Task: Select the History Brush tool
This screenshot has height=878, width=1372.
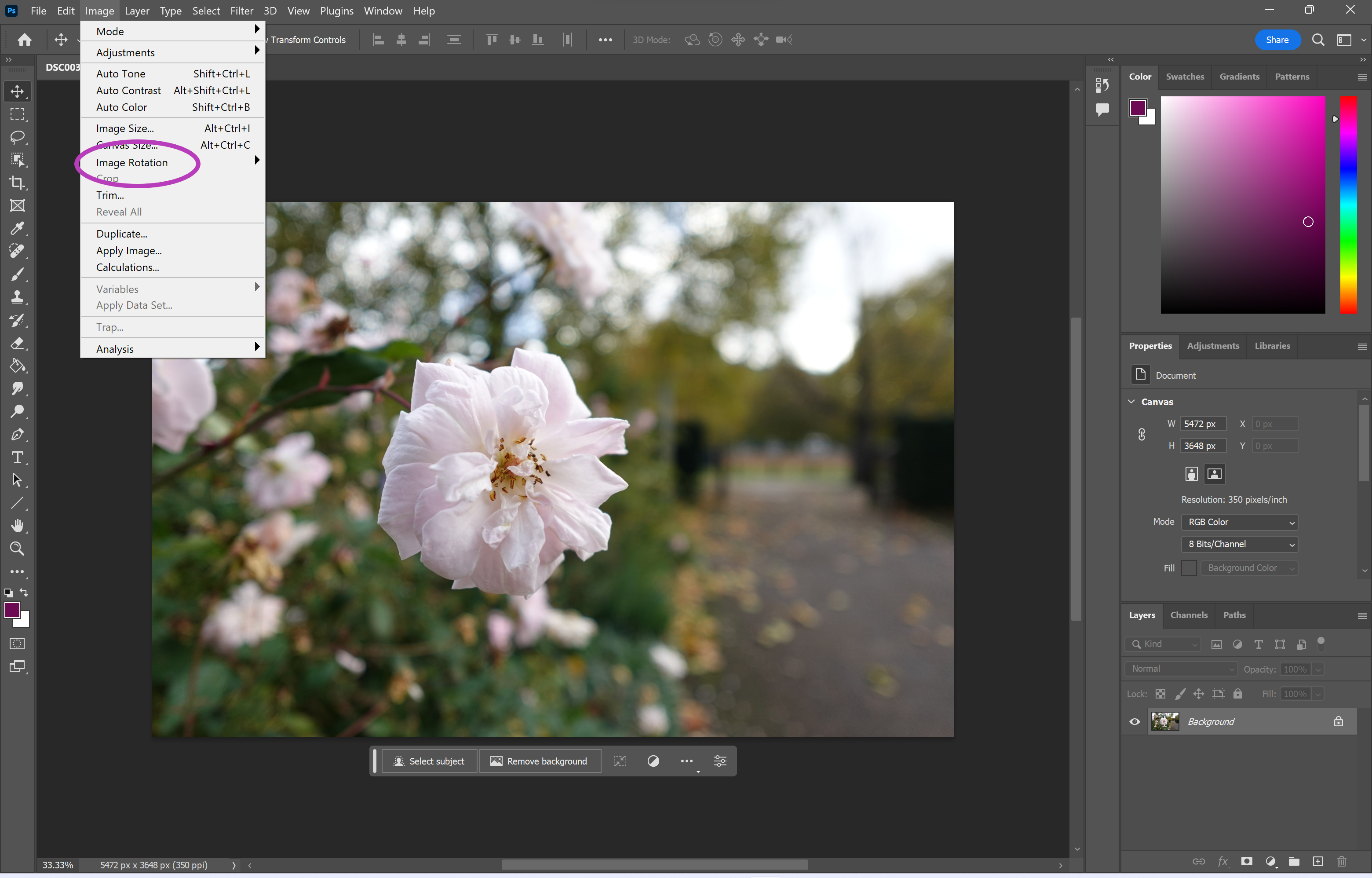Action: (17, 320)
